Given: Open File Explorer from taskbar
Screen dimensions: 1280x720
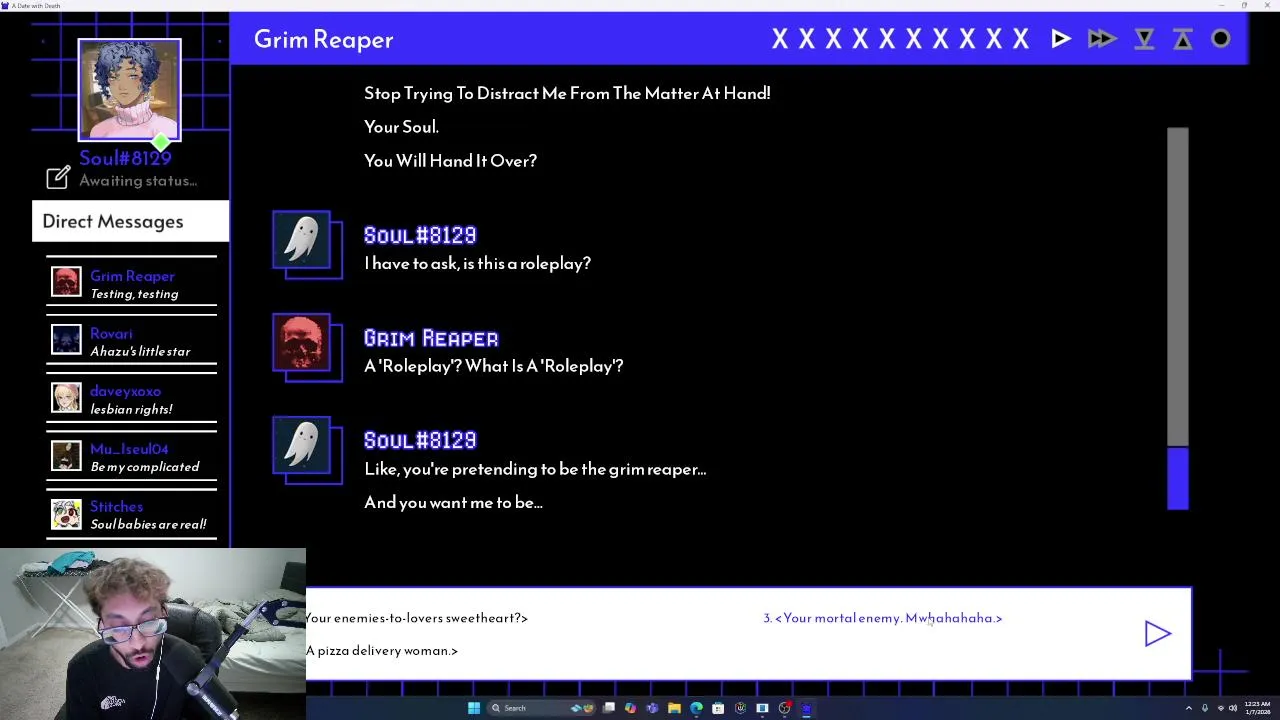Looking at the screenshot, I should coord(674,708).
